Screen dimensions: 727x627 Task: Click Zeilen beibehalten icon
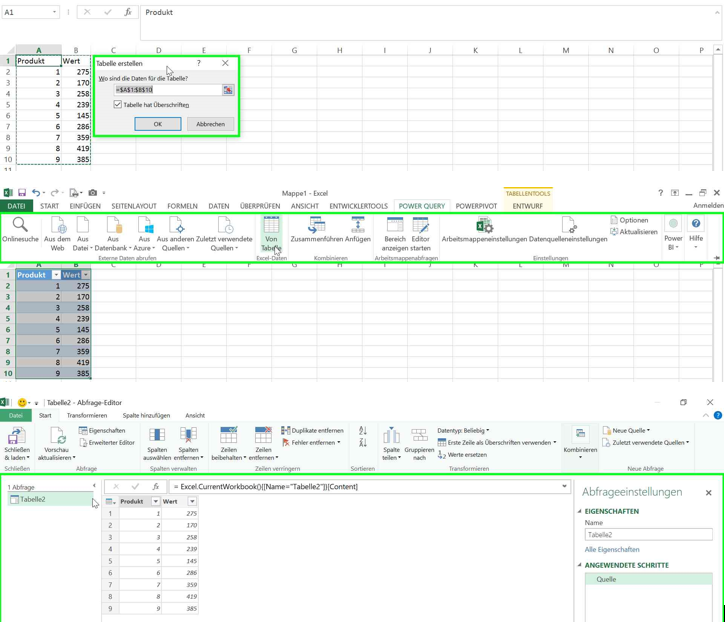point(229,435)
